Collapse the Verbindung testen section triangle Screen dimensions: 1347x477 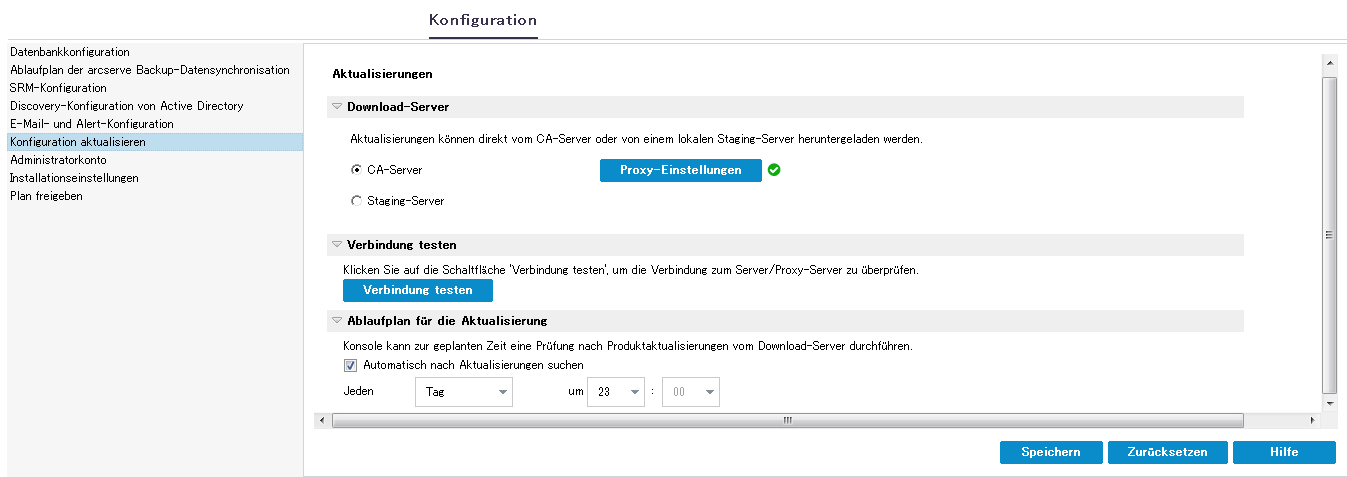337,245
